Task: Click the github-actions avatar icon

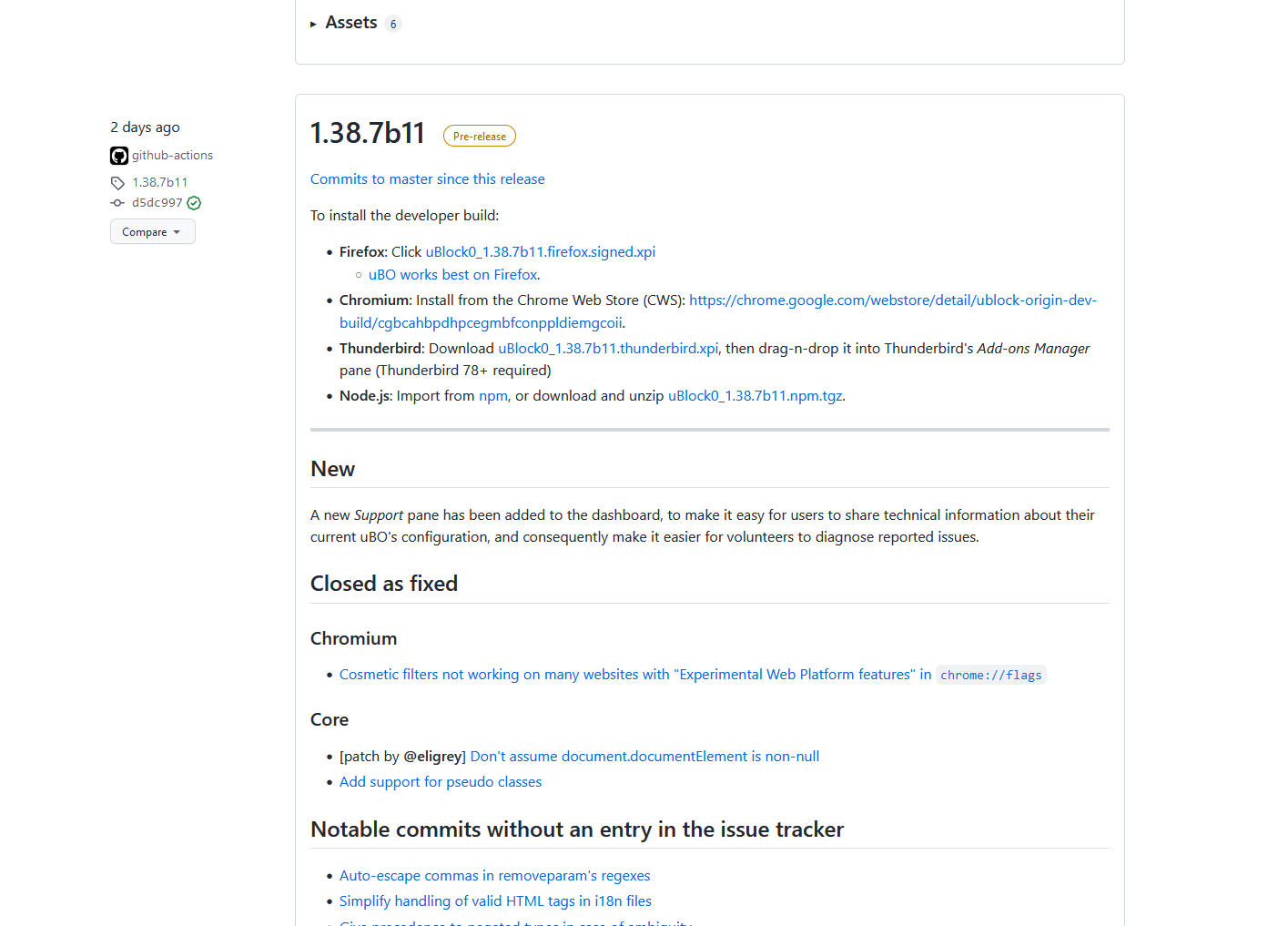Action: pyautogui.click(x=119, y=155)
